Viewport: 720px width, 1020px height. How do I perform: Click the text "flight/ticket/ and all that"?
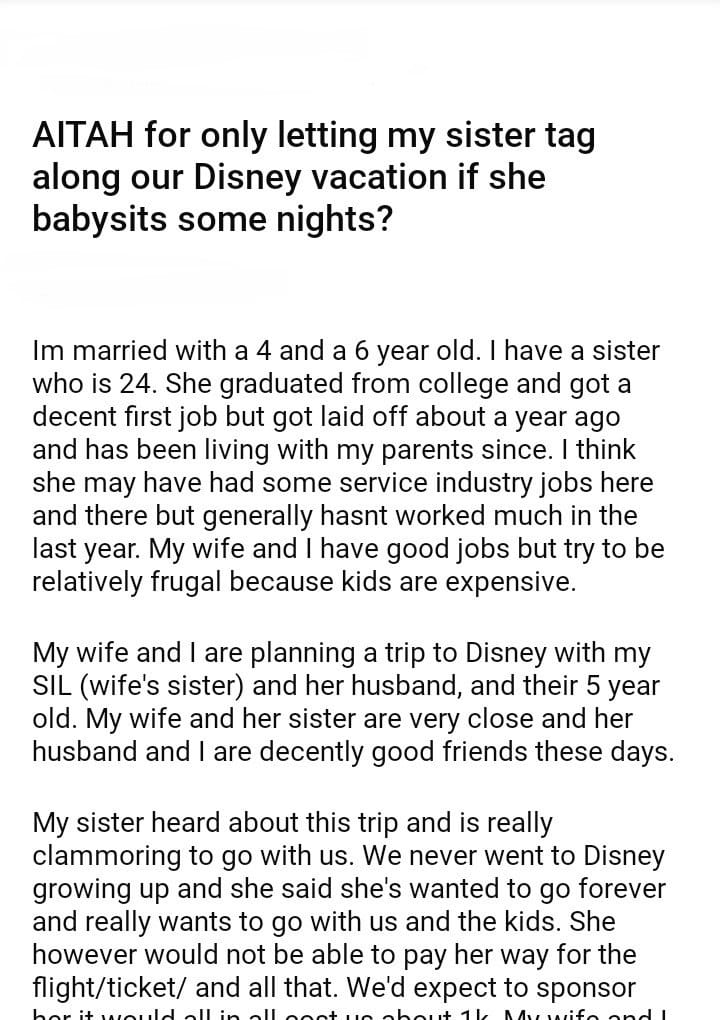pyautogui.click(x=185, y=988)
